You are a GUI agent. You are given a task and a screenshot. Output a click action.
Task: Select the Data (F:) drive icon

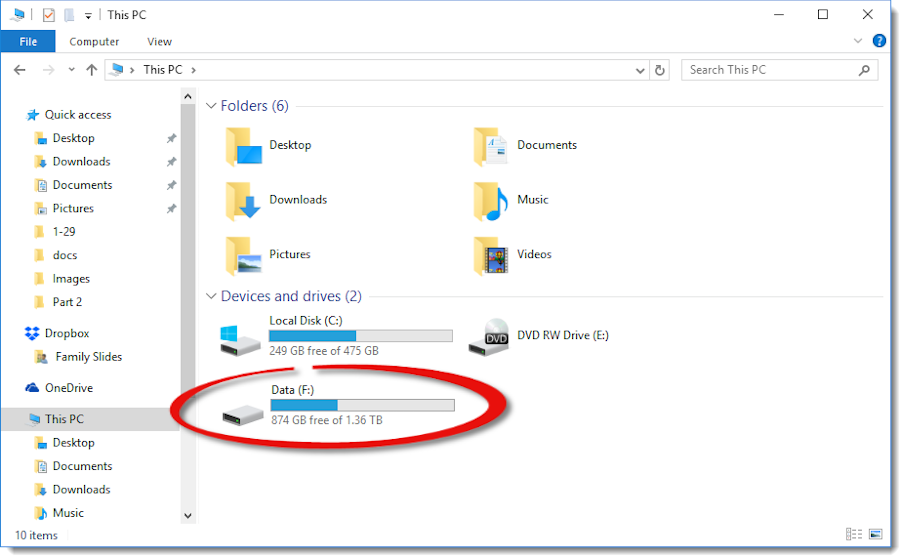click(x=242, y=414)
